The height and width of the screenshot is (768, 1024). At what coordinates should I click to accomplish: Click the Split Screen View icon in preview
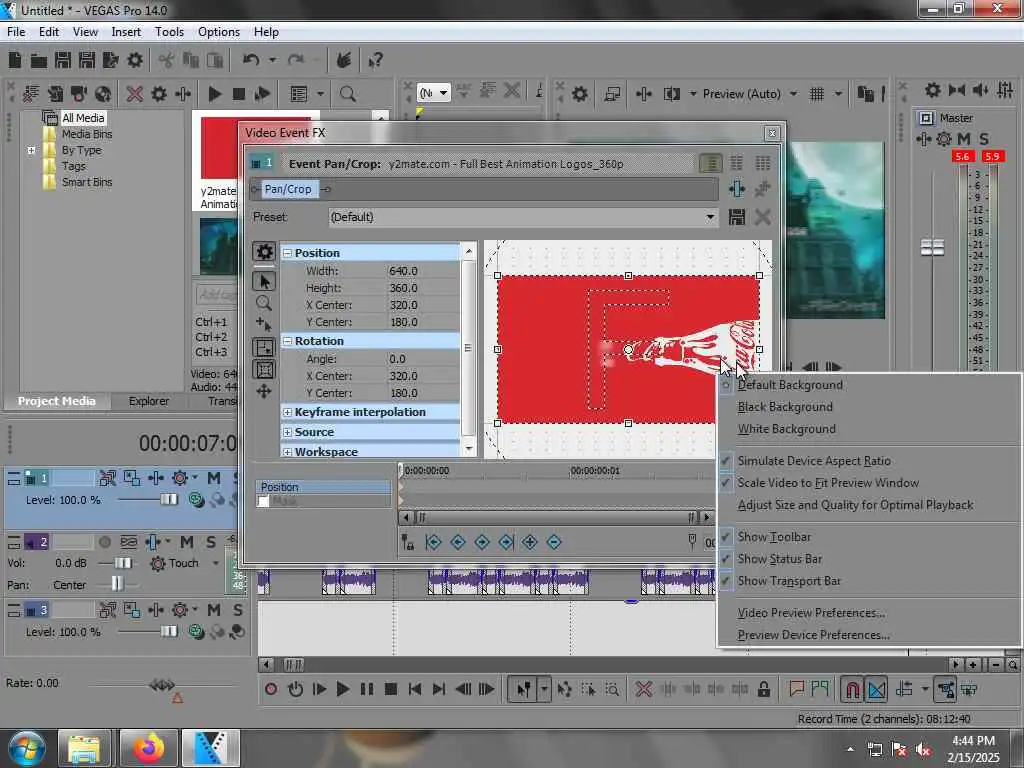(672, 94)
